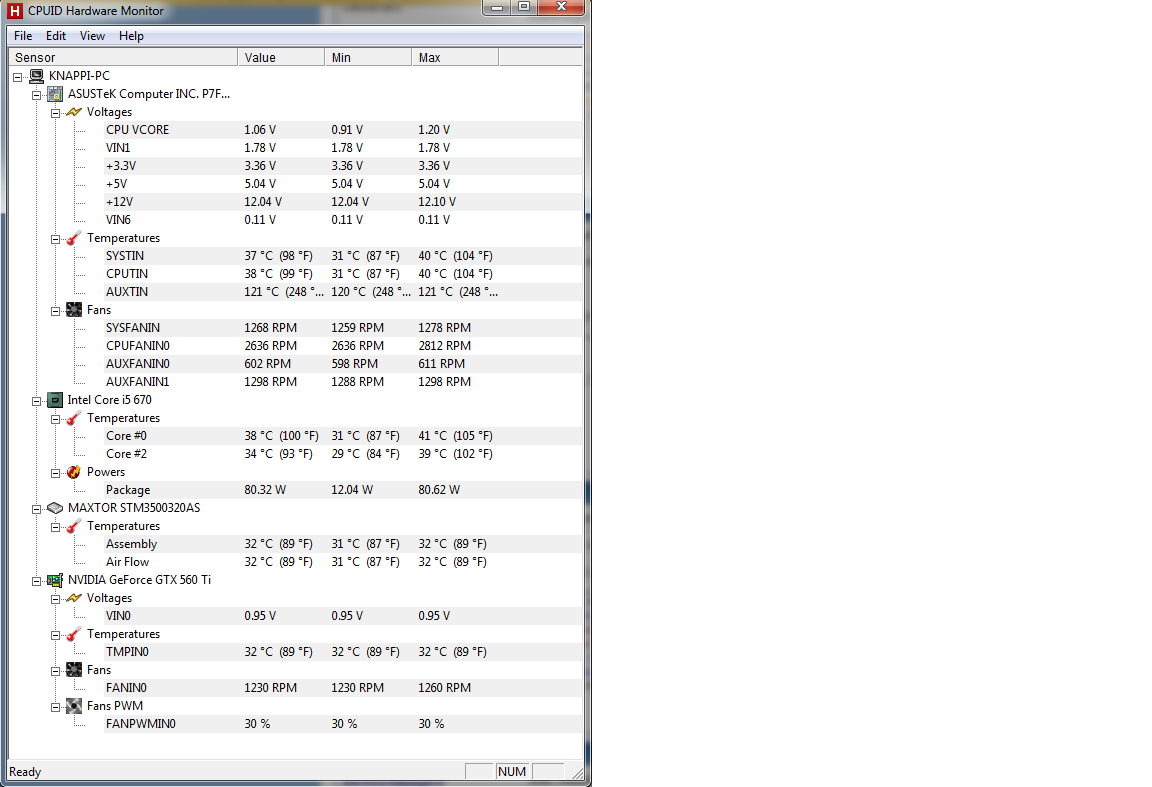This screenshot has height=787, width=1152.
Task: Open the Help menu
Action: click(x=132, y=36)
